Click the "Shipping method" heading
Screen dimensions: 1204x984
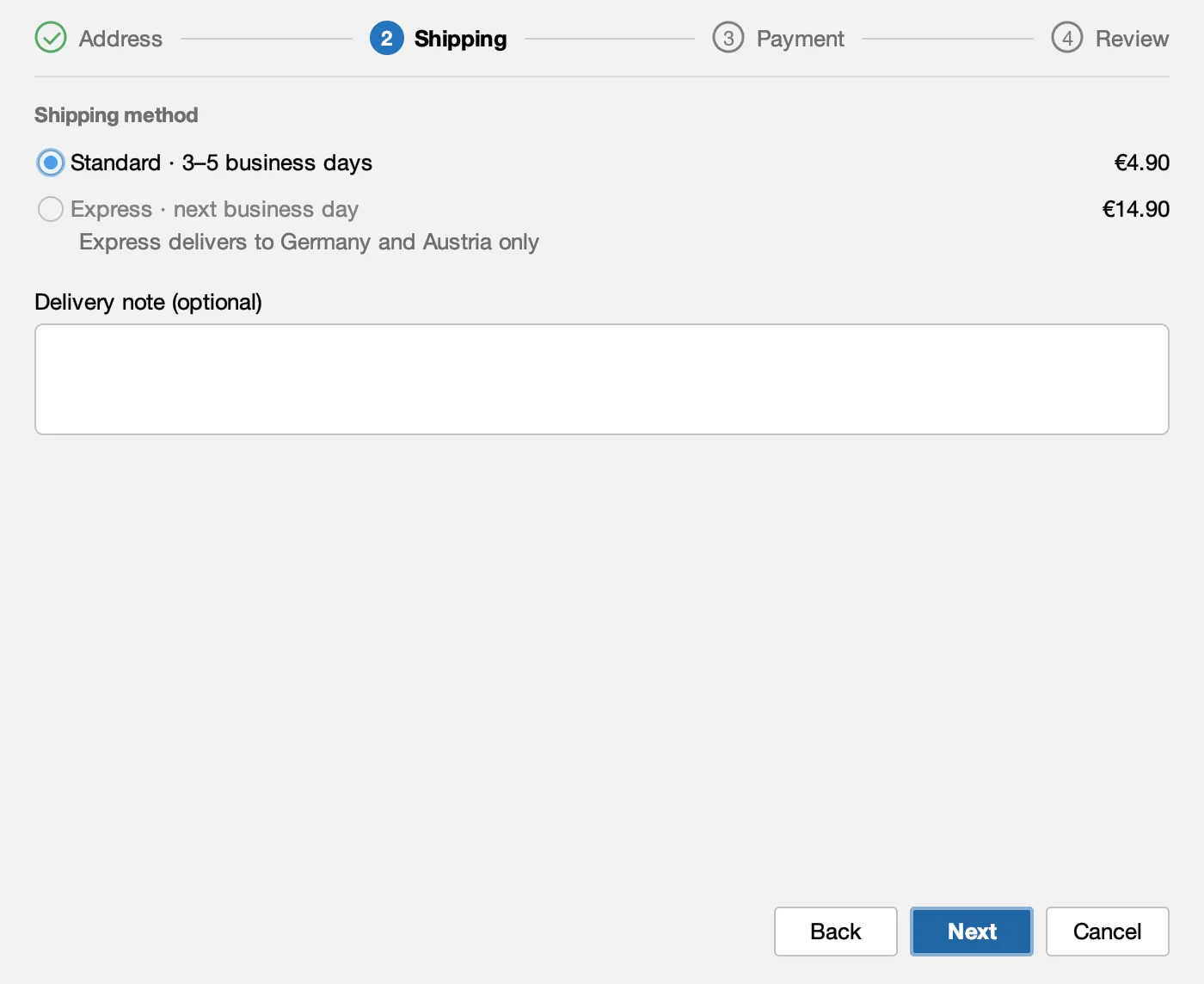[x=116, y=115]
